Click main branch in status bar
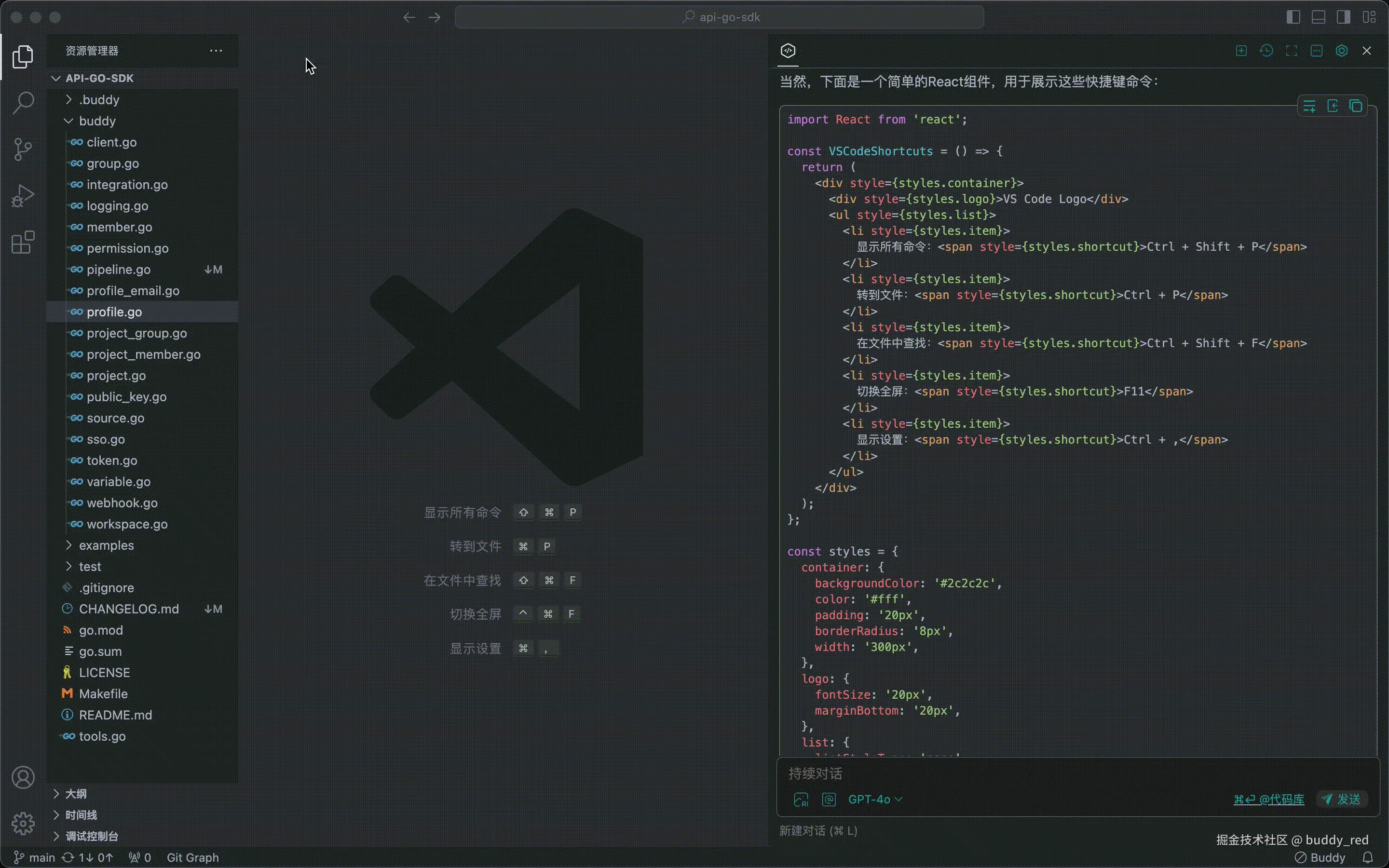Image resolution: width=1389 pixels, height=868 pixels. pos(34,858)
